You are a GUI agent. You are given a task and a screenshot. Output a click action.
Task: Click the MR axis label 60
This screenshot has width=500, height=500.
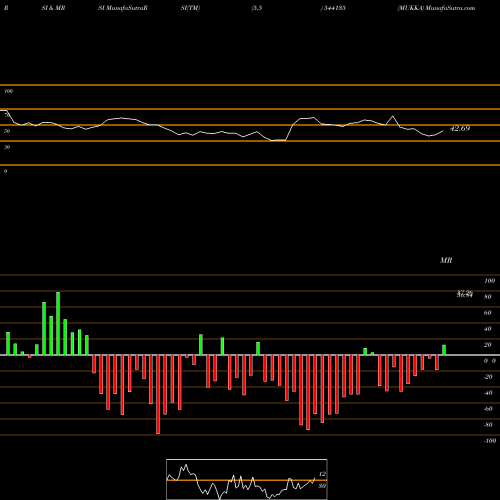pyautogui.click(x=488, y=313)
